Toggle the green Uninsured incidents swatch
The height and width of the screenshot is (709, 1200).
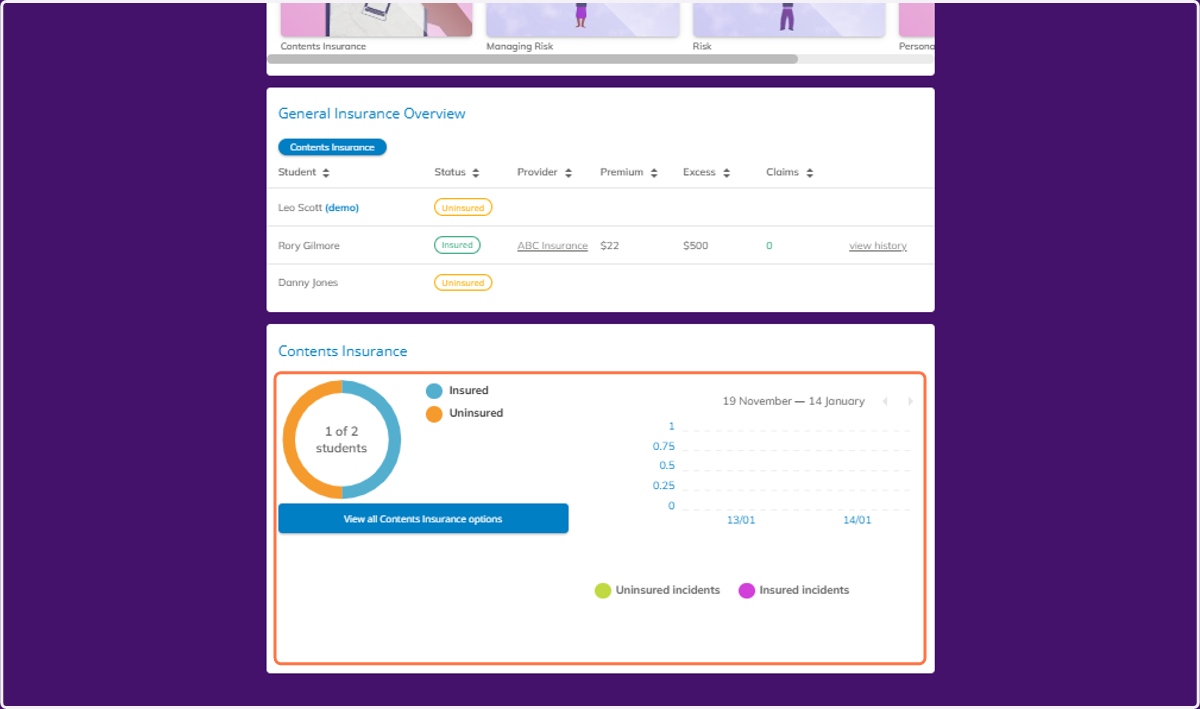(x=603, y=590)
